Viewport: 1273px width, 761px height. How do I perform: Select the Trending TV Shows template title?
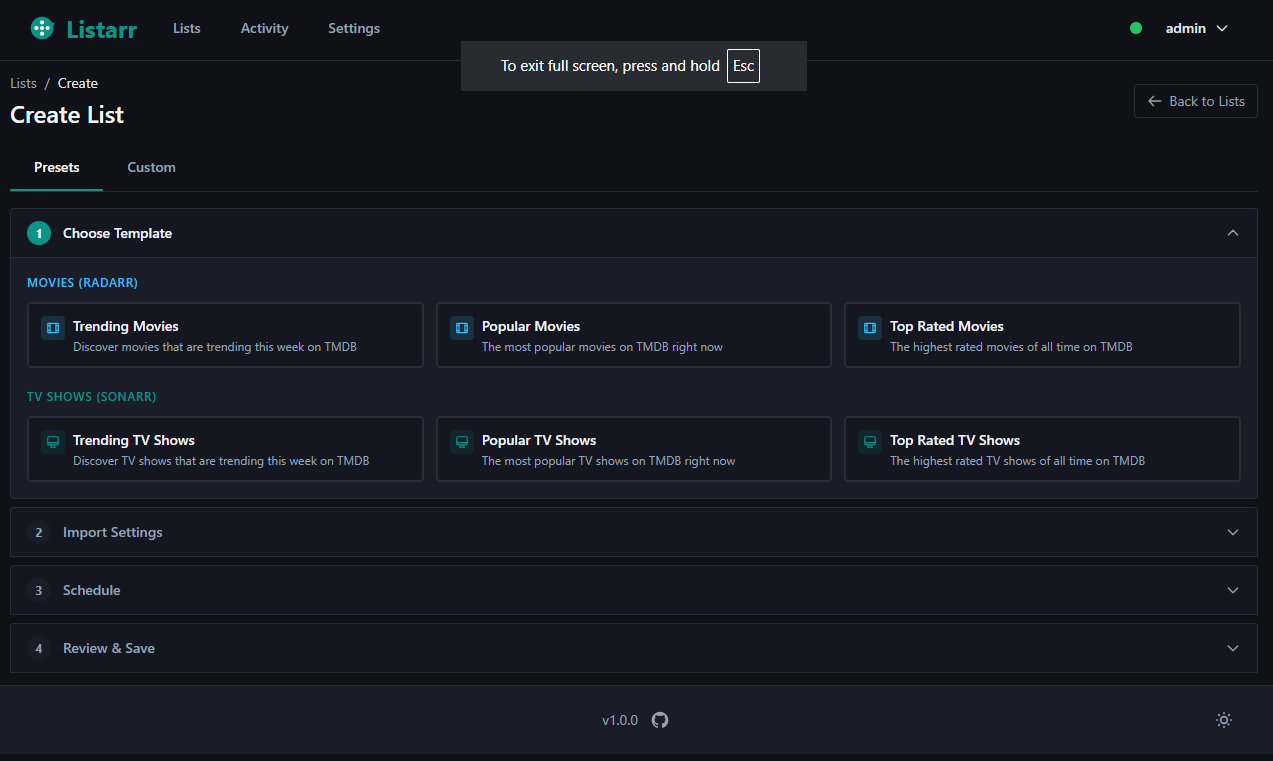[134, 440]
